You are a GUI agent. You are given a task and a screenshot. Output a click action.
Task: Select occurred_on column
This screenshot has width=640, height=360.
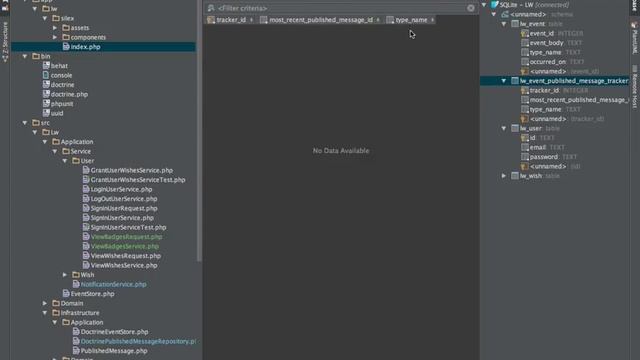(x=547, y=62)
